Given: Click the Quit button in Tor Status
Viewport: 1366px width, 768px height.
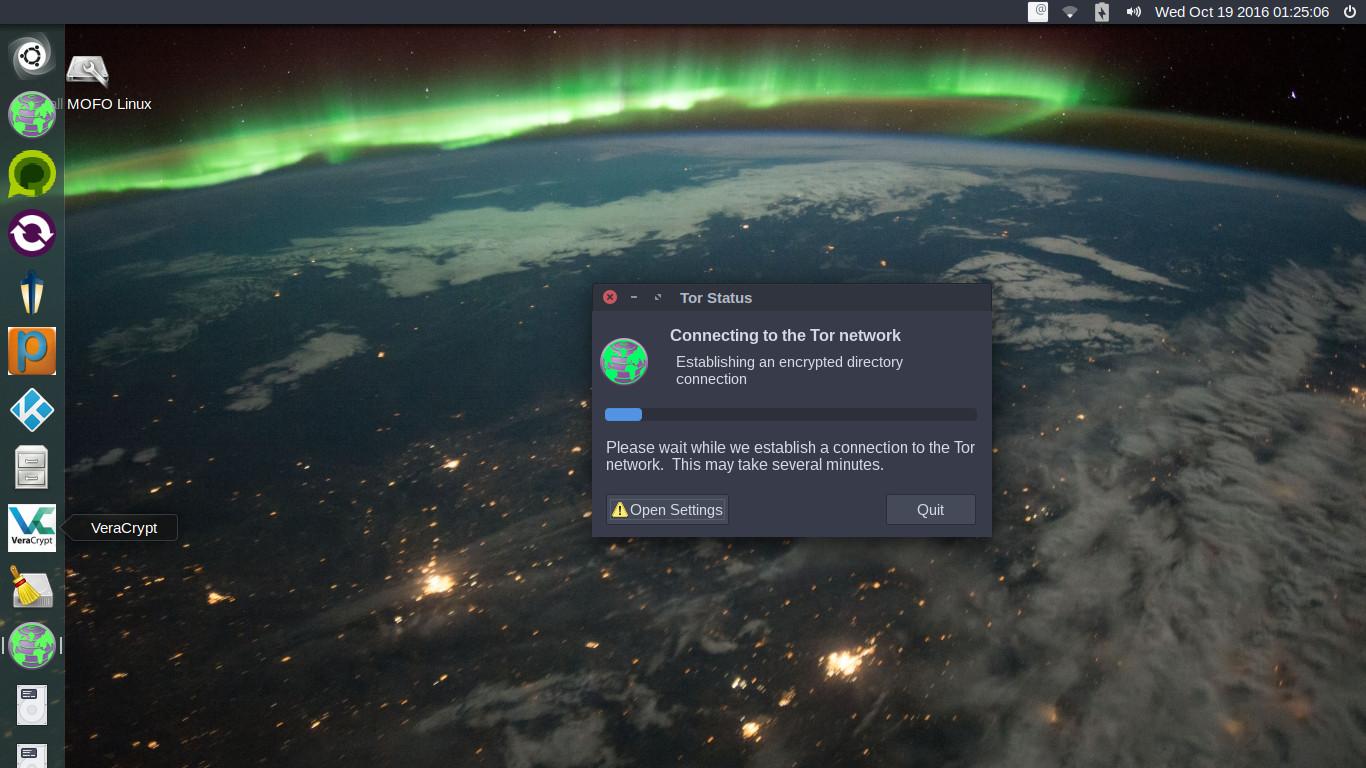Looking at the screenshot, I should point(930,510).
